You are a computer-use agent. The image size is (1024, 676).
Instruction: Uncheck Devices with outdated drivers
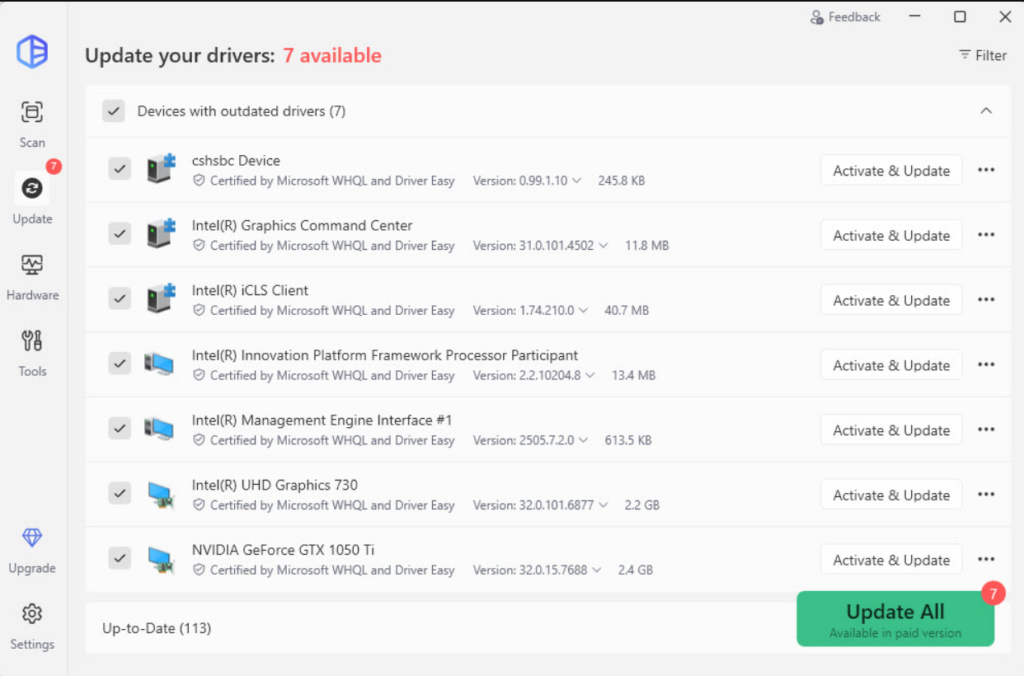point(113,111)
